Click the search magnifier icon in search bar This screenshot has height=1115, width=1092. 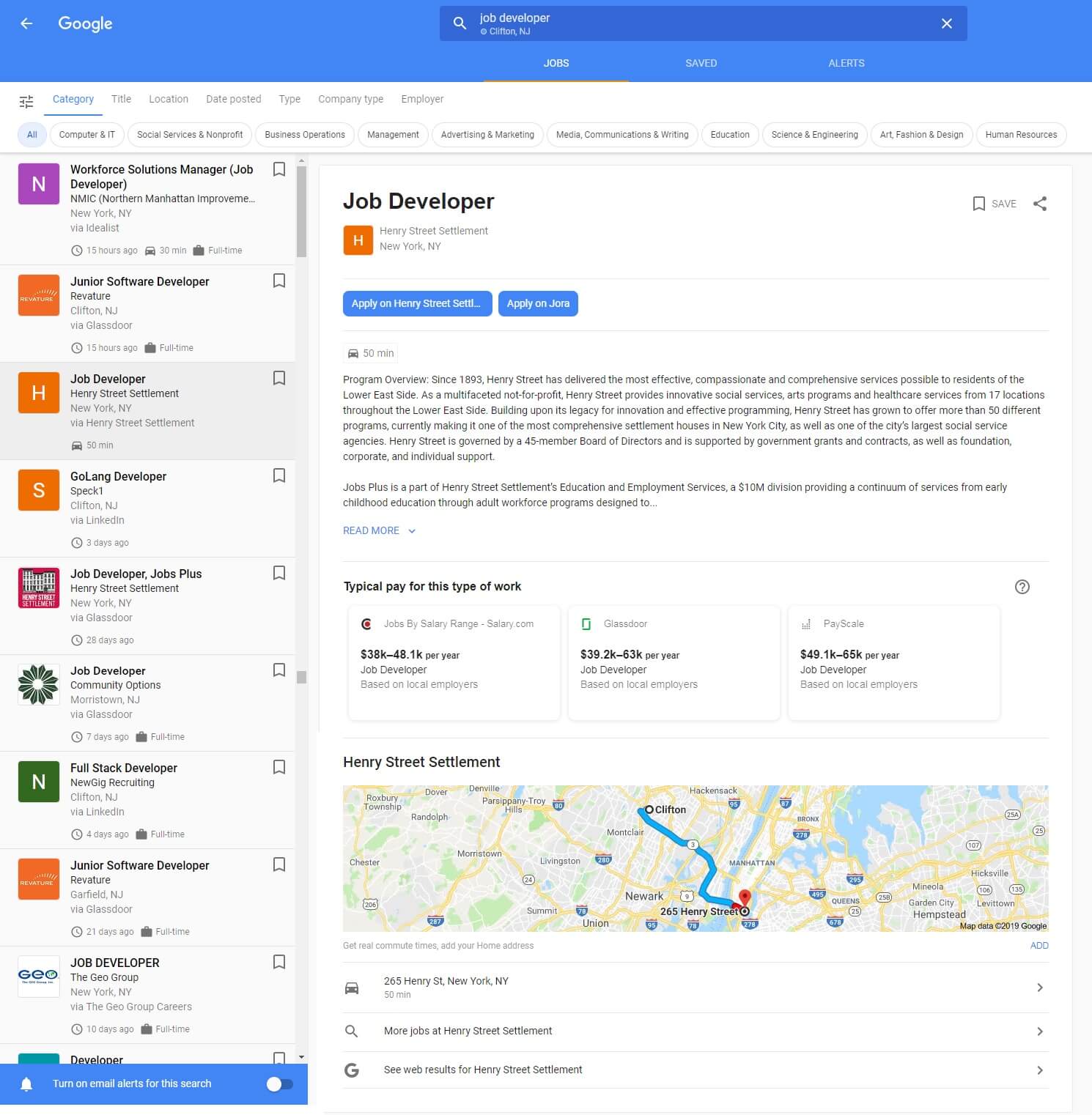(460, 23)
